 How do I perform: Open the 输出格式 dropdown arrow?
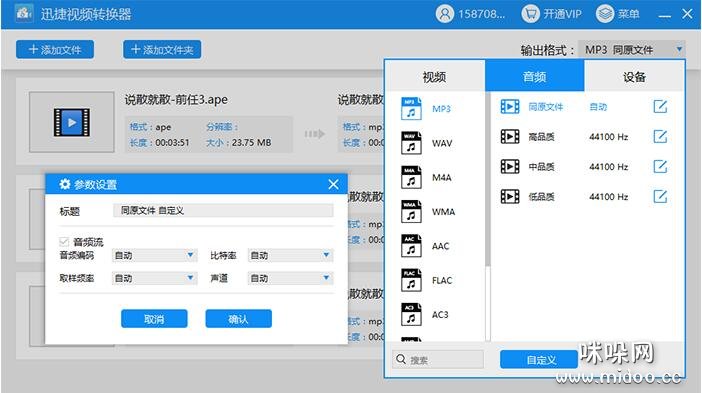679,49
